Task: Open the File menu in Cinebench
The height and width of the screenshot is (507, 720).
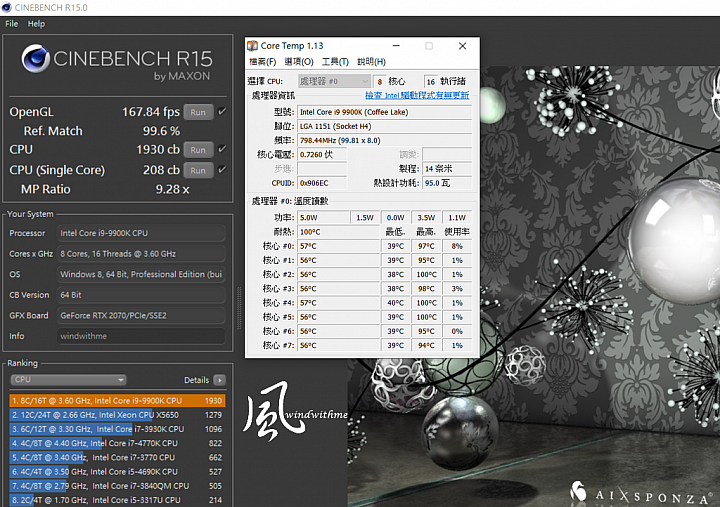Action: pyautogui.click(x=11, y=24)
